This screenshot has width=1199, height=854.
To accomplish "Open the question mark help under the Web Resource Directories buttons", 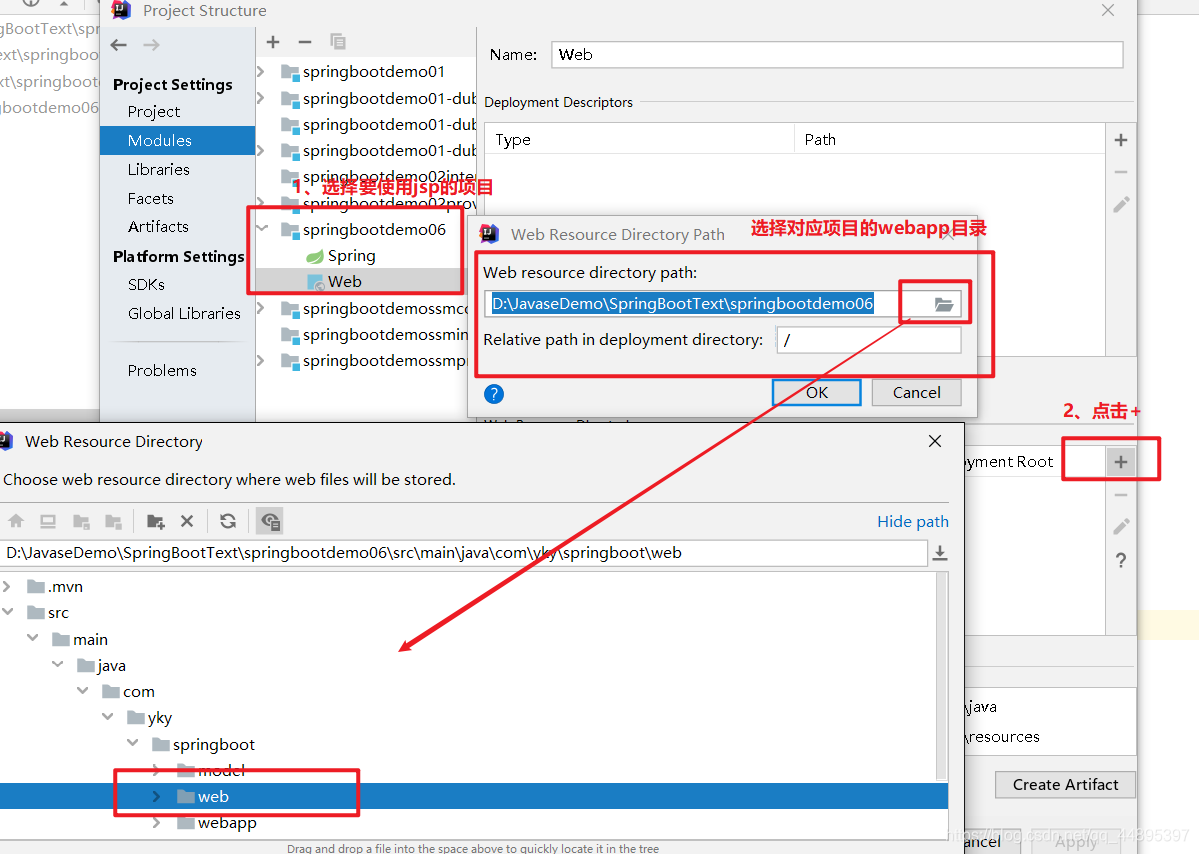I will pyautogui.click(x=1121, y=560).
